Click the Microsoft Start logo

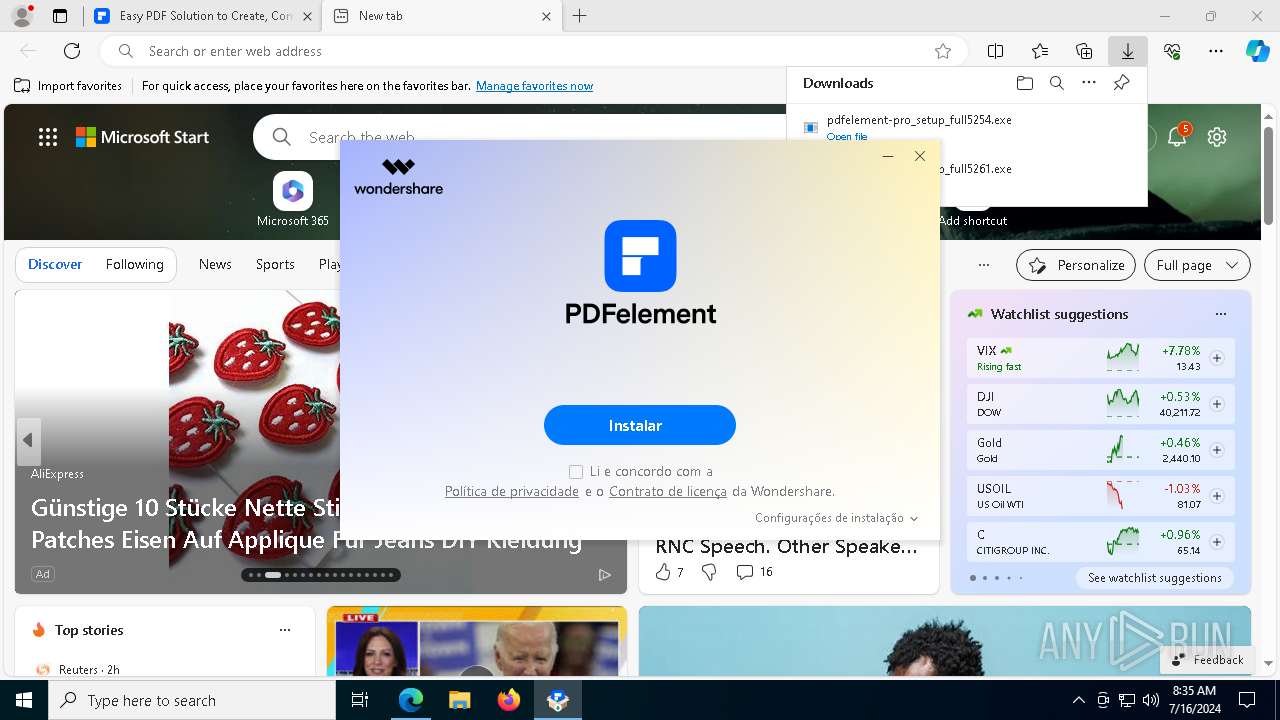click(x=143, y=137)
